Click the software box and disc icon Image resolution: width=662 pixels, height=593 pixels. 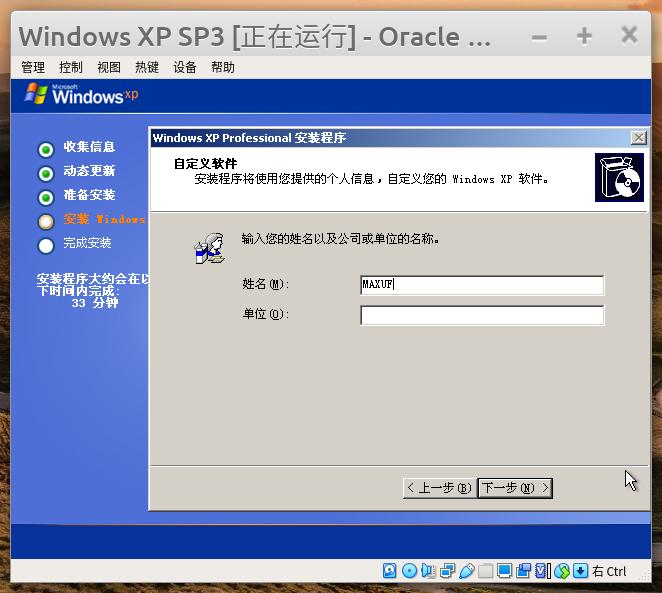(x=619, y=177)
